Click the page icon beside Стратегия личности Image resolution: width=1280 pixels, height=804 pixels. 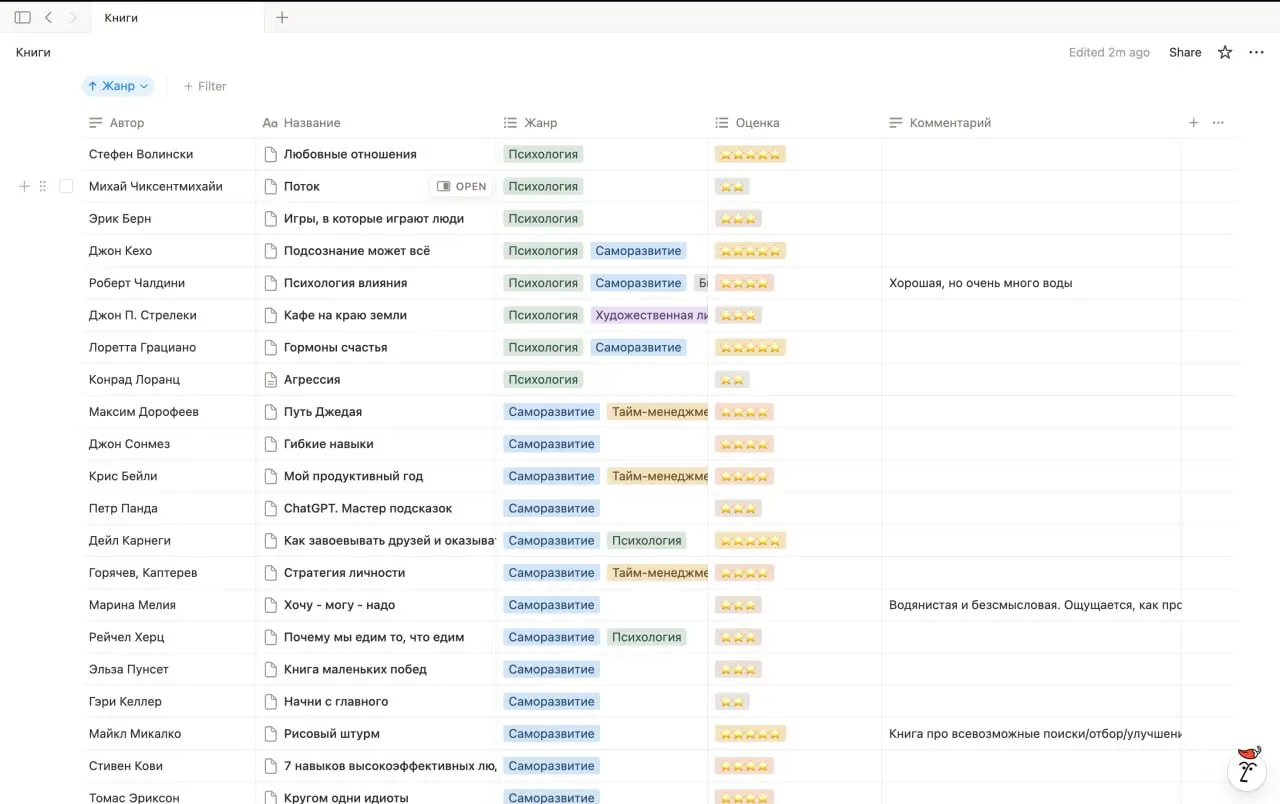[270, 573]
